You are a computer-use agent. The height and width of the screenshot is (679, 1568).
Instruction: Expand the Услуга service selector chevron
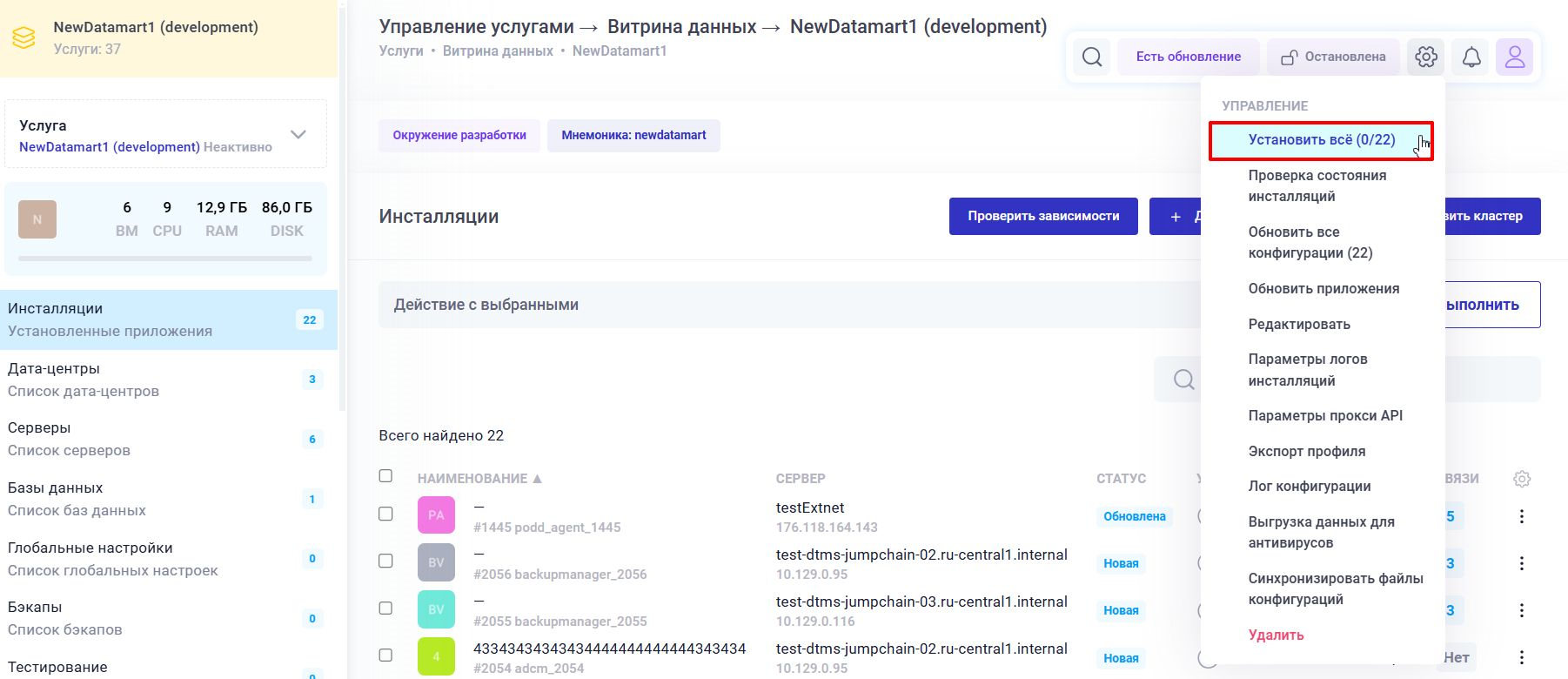298,135
